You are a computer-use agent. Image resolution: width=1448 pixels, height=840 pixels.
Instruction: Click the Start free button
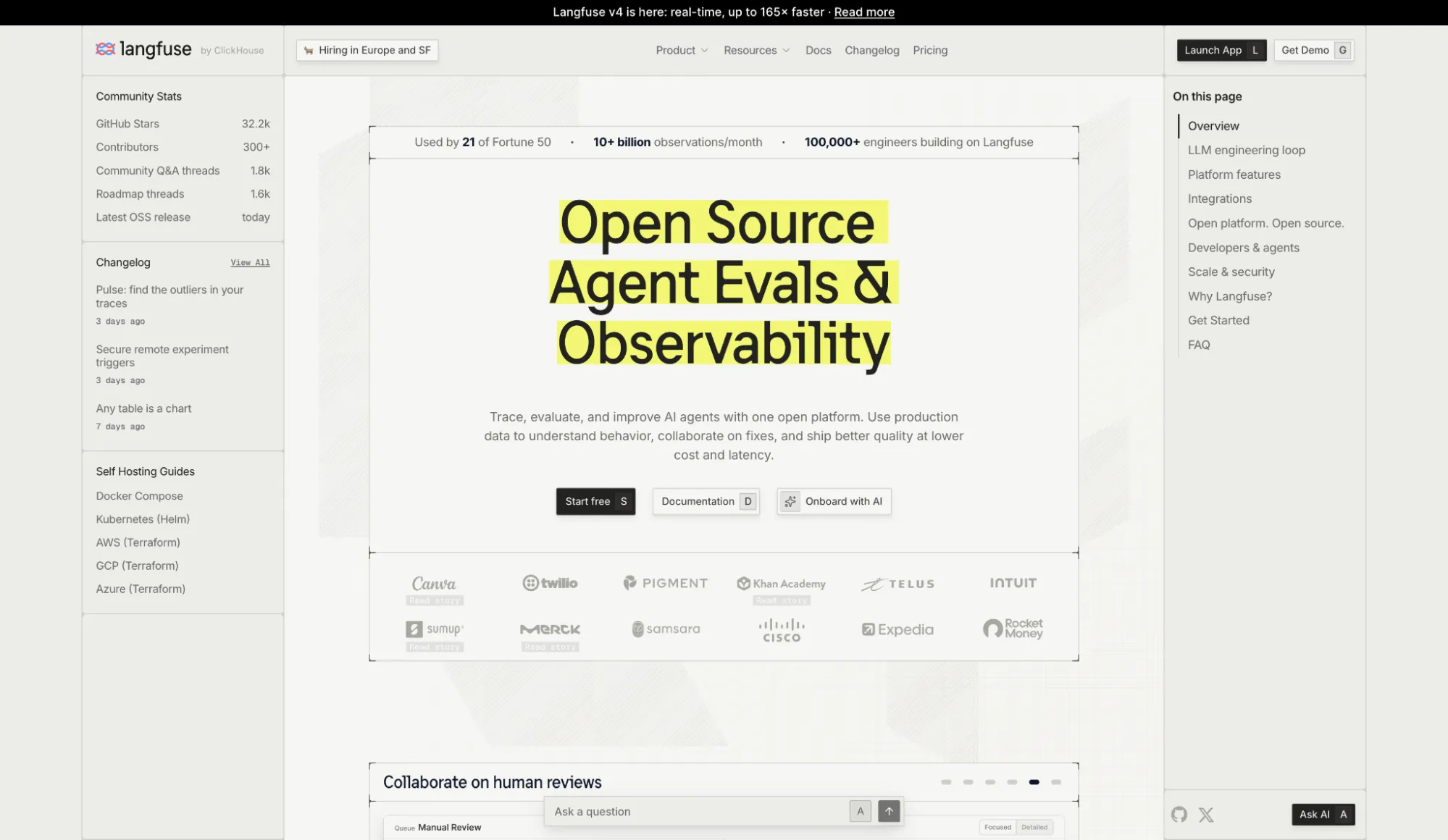pyautogui.click(x=595, y=501)
